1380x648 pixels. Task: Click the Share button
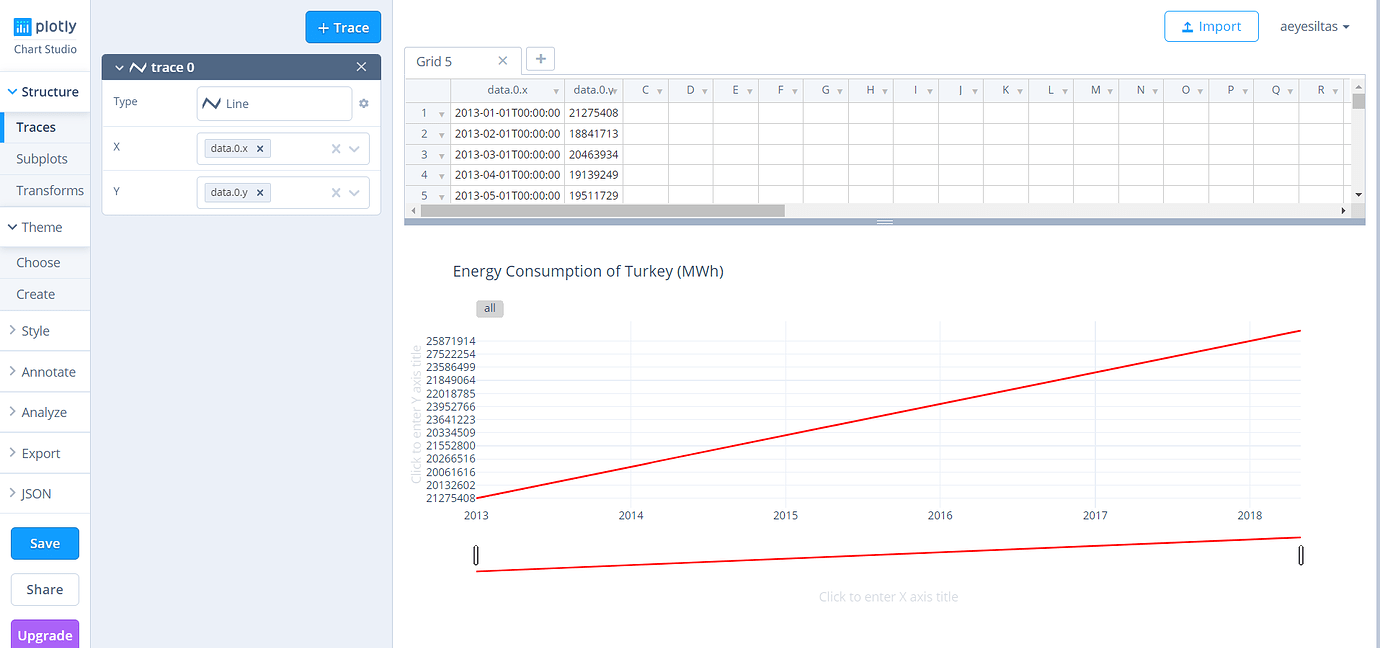tap(45, 589)
